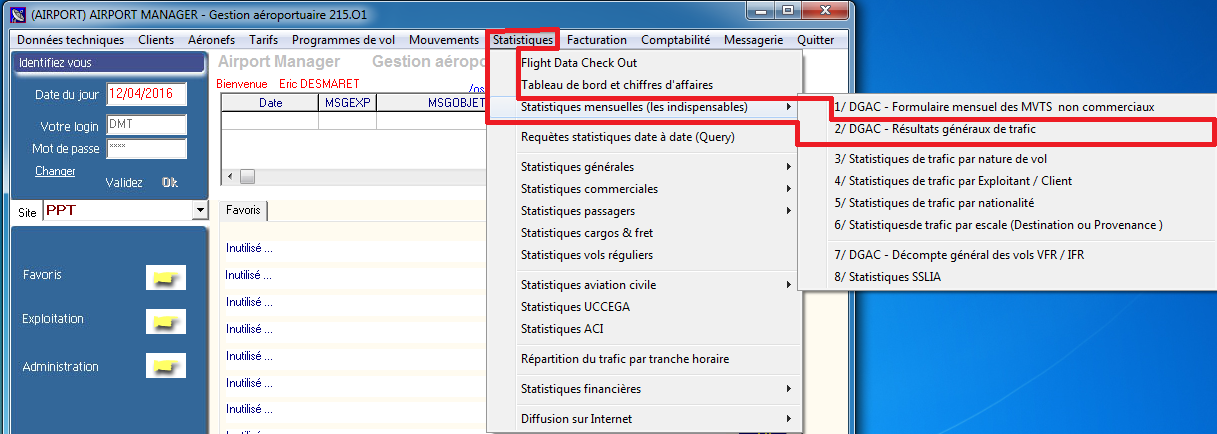Click the yellow icon beside Exploitation
The height and width of the screenshot is (434, 1217).
point(165,321)
